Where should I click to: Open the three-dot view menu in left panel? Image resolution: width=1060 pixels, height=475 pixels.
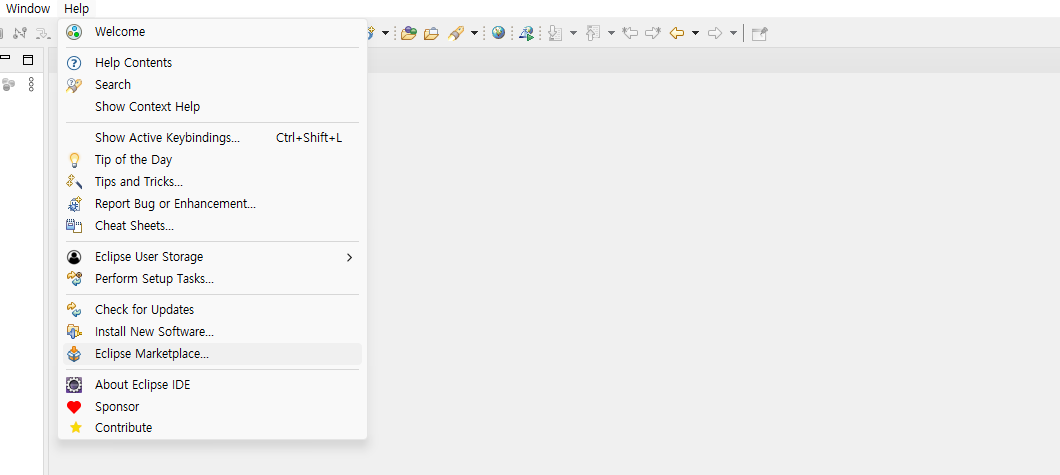point(30,84)
